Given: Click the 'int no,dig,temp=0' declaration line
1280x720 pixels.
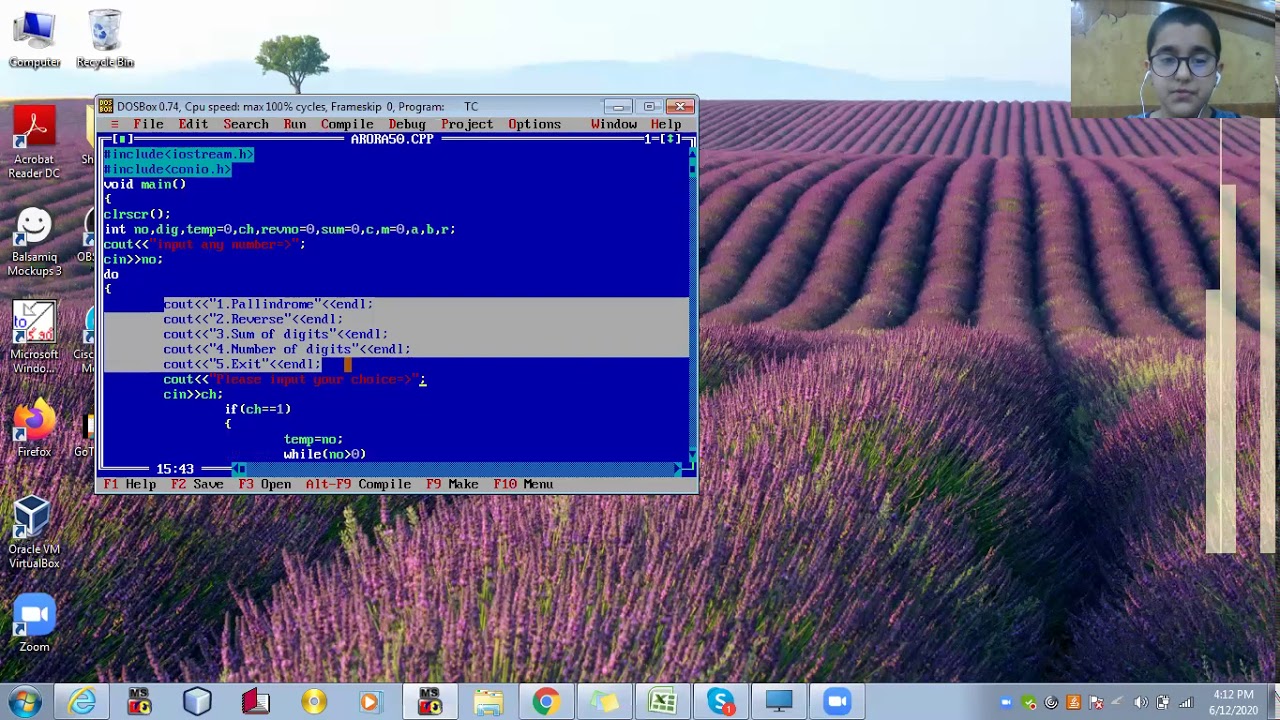Looking at the screenshot, I should [x=280, y=229].
